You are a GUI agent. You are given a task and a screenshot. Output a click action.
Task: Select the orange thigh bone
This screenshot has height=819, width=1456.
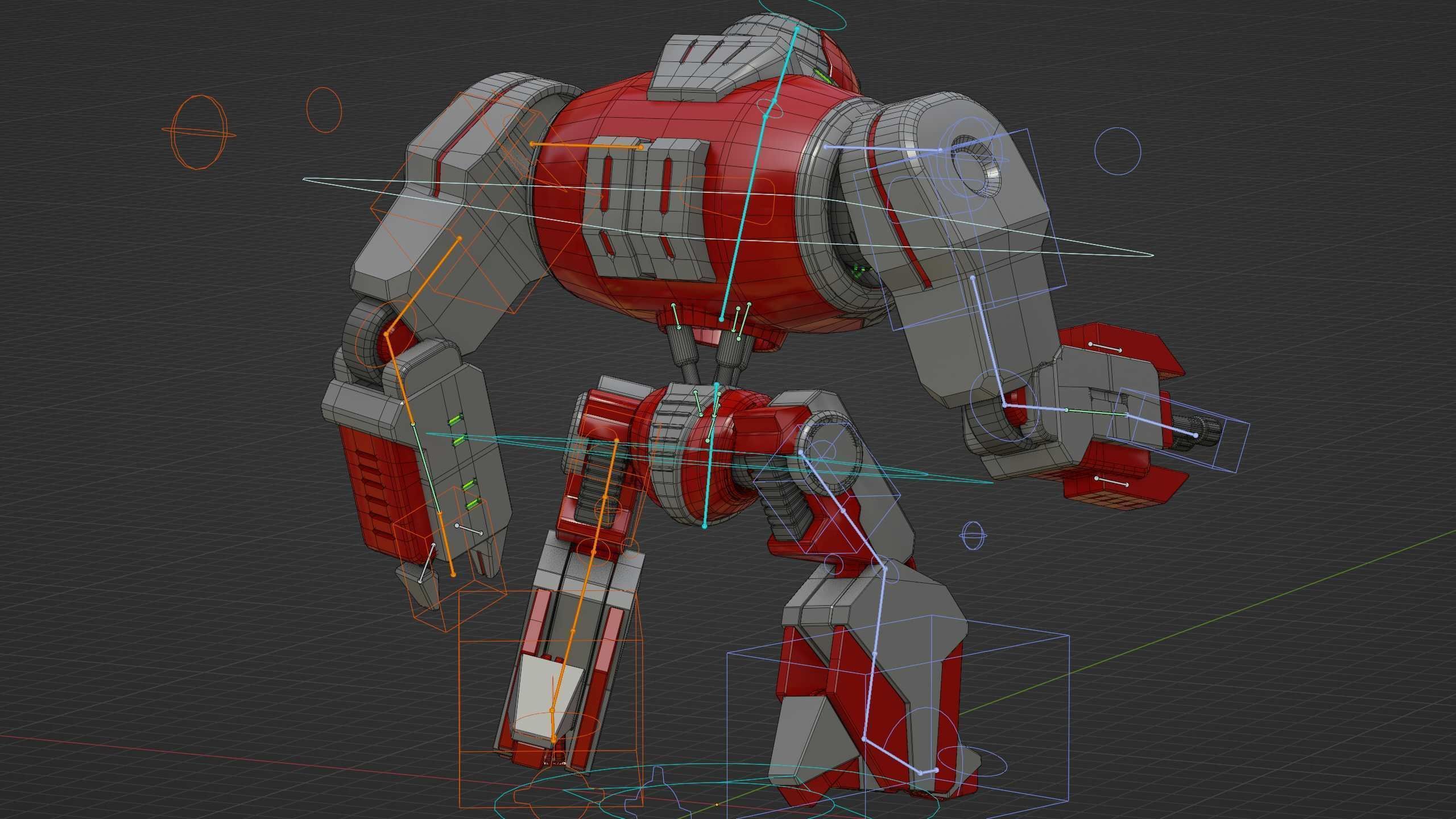605,496
